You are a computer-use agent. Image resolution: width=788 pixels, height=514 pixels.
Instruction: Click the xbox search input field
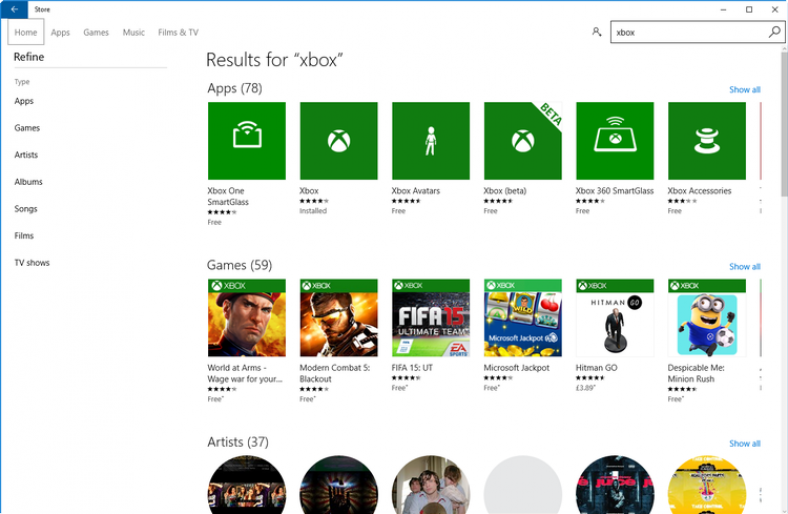point(690,32)
